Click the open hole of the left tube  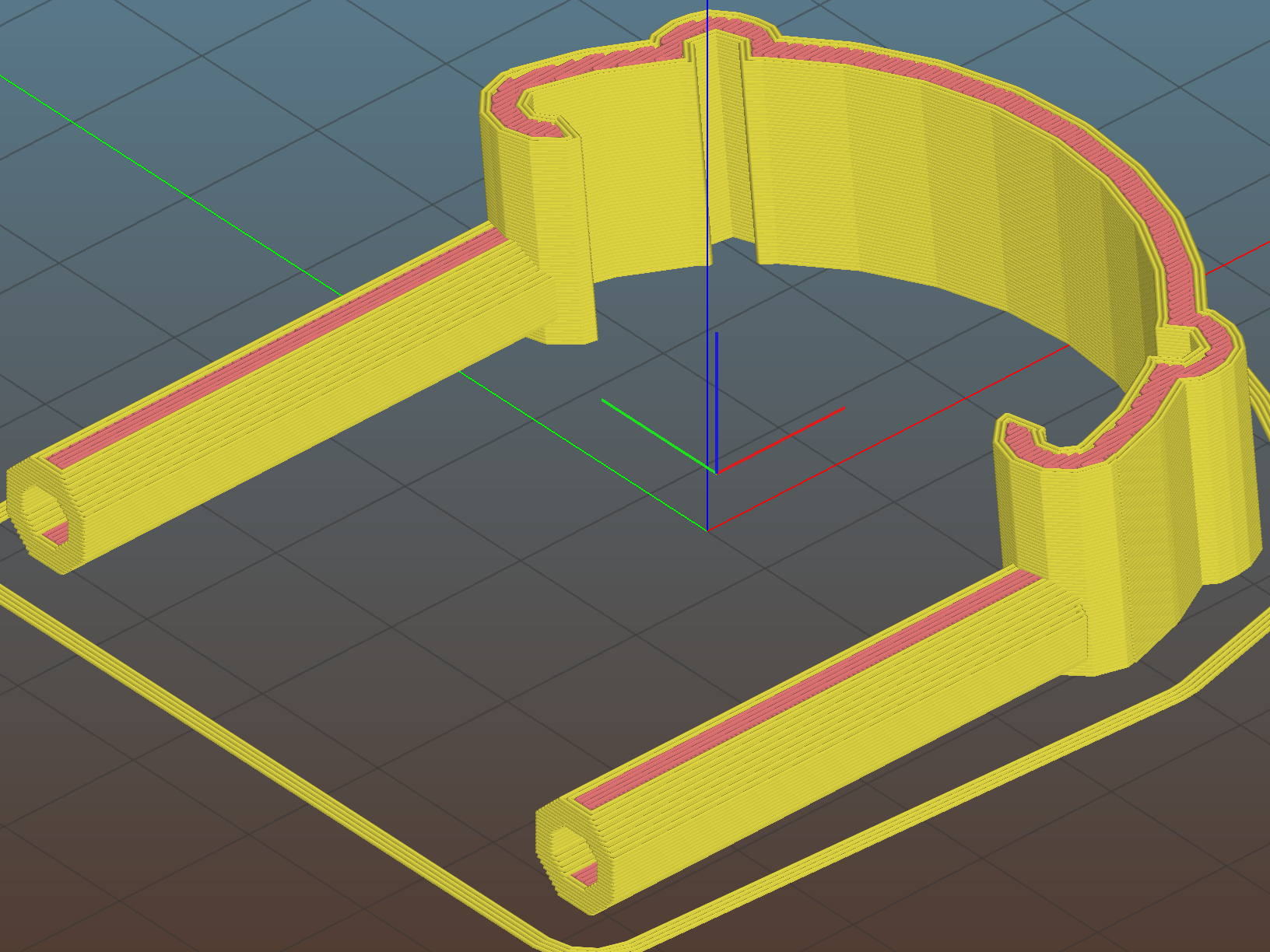pyautogui.click(x=44, y=516)
